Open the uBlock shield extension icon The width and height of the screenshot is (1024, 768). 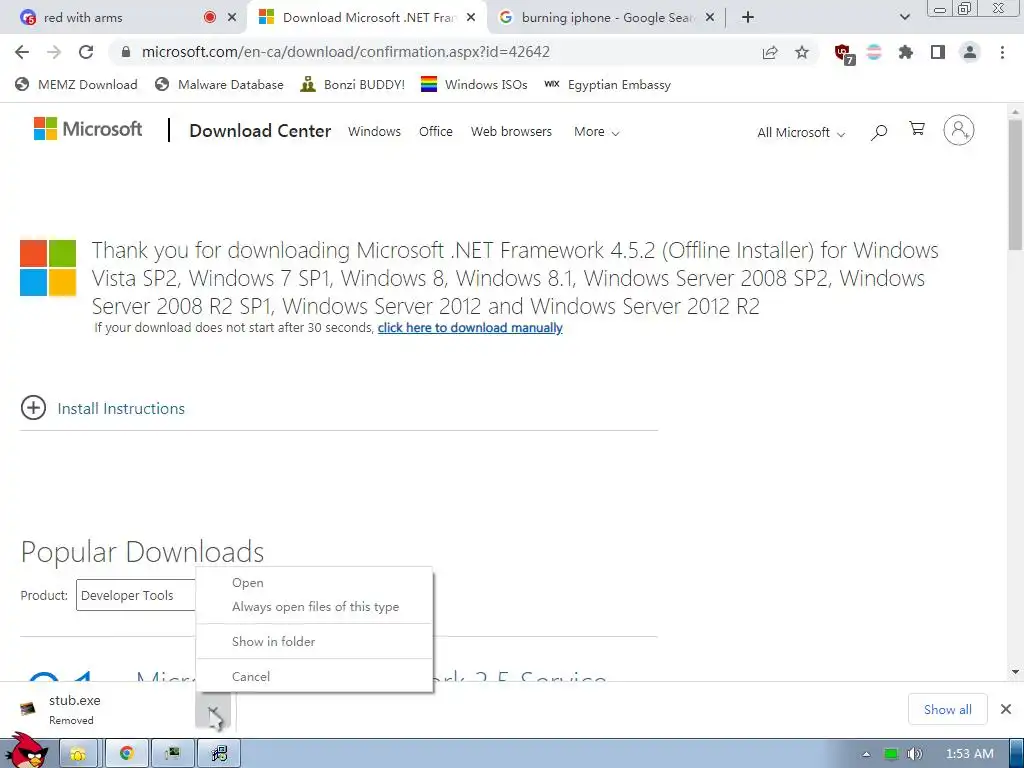(x=844, y=54)
